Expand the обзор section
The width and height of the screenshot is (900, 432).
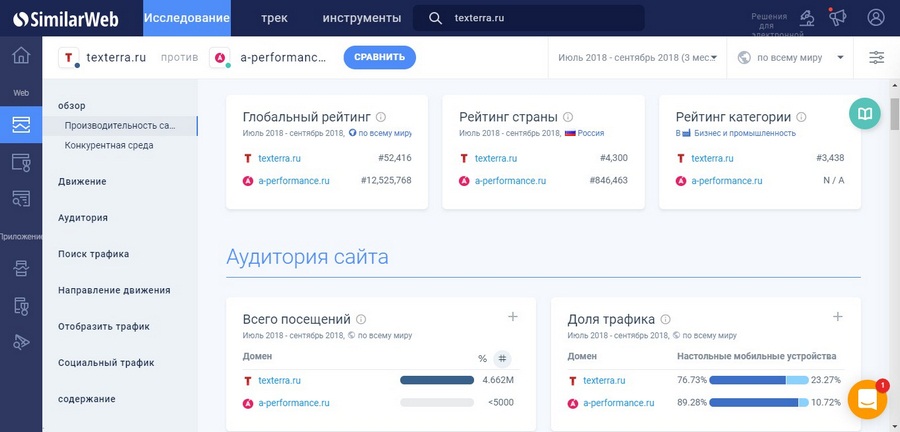click(x=71, y=106)
